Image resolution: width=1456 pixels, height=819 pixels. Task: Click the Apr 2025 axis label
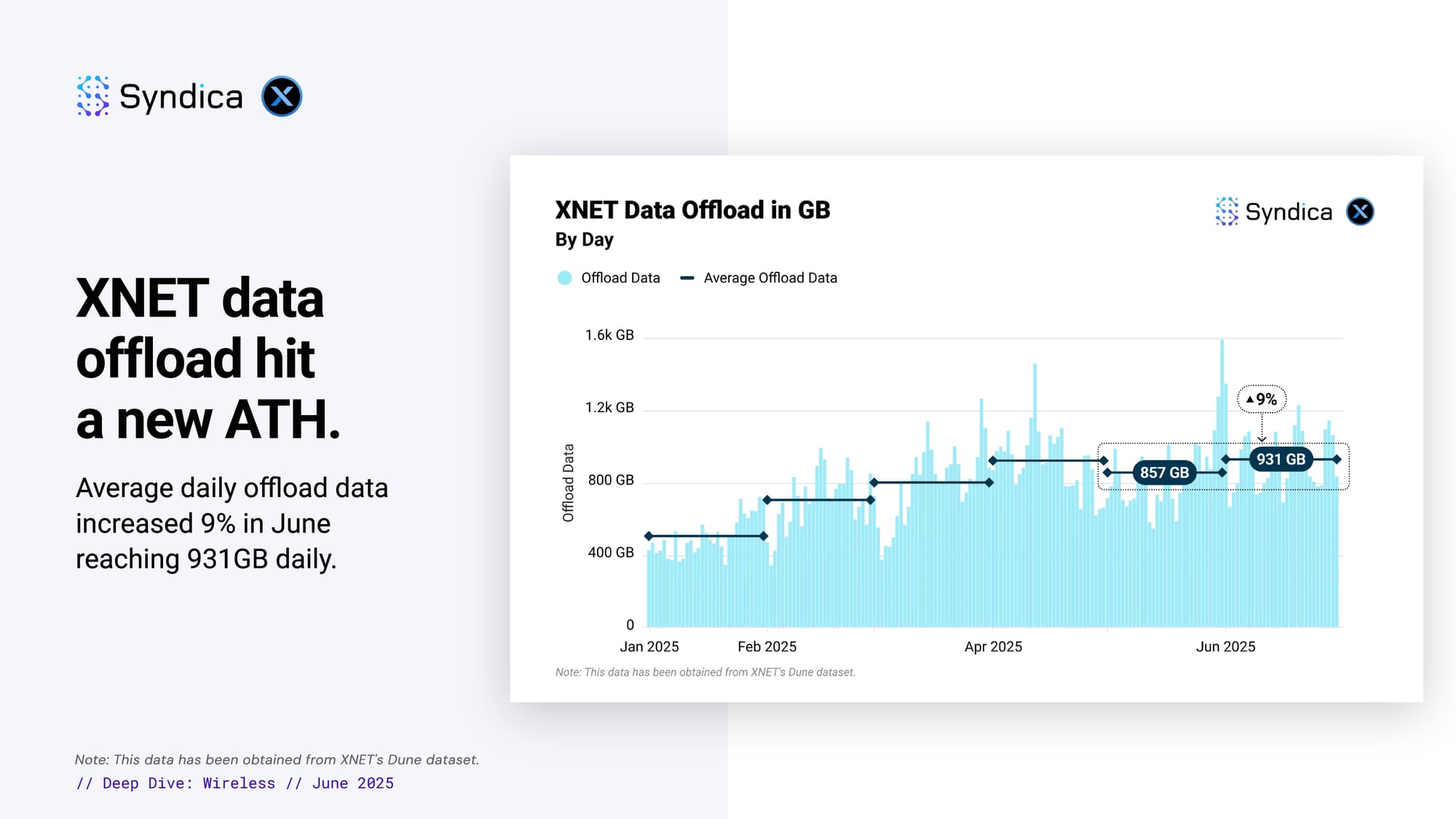coord(993,646)
